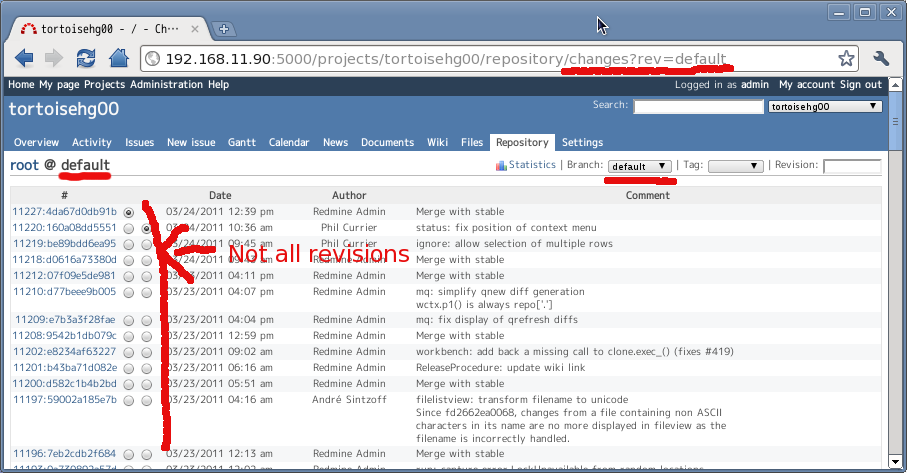Click page scrollbar up arrow

click(895, 84)
